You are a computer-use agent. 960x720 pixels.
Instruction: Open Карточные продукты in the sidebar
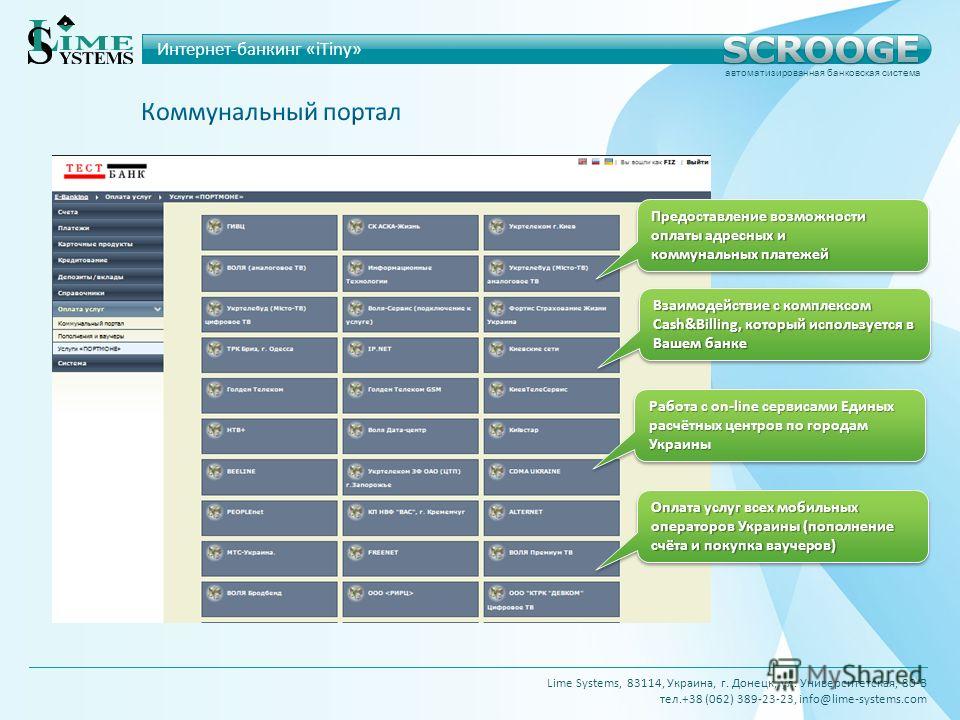[x=108, y=244]
